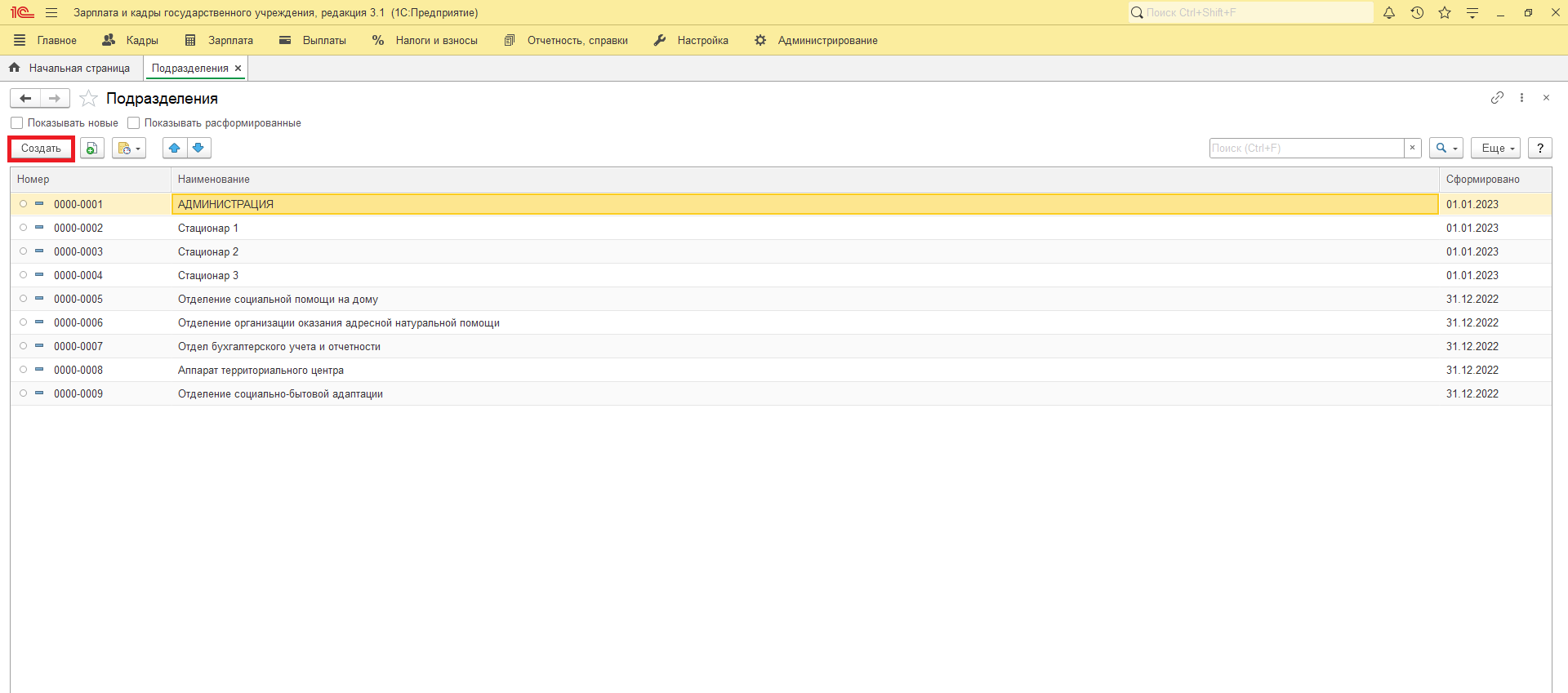Open the form's three-dot menu

click(x=1521, y=98)
